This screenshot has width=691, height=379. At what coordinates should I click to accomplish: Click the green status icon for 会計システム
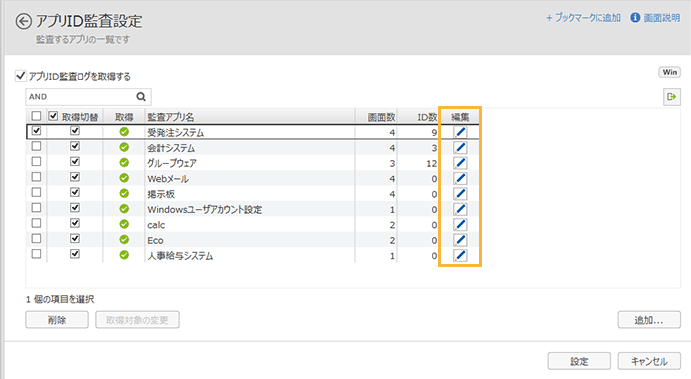(124, 147)
